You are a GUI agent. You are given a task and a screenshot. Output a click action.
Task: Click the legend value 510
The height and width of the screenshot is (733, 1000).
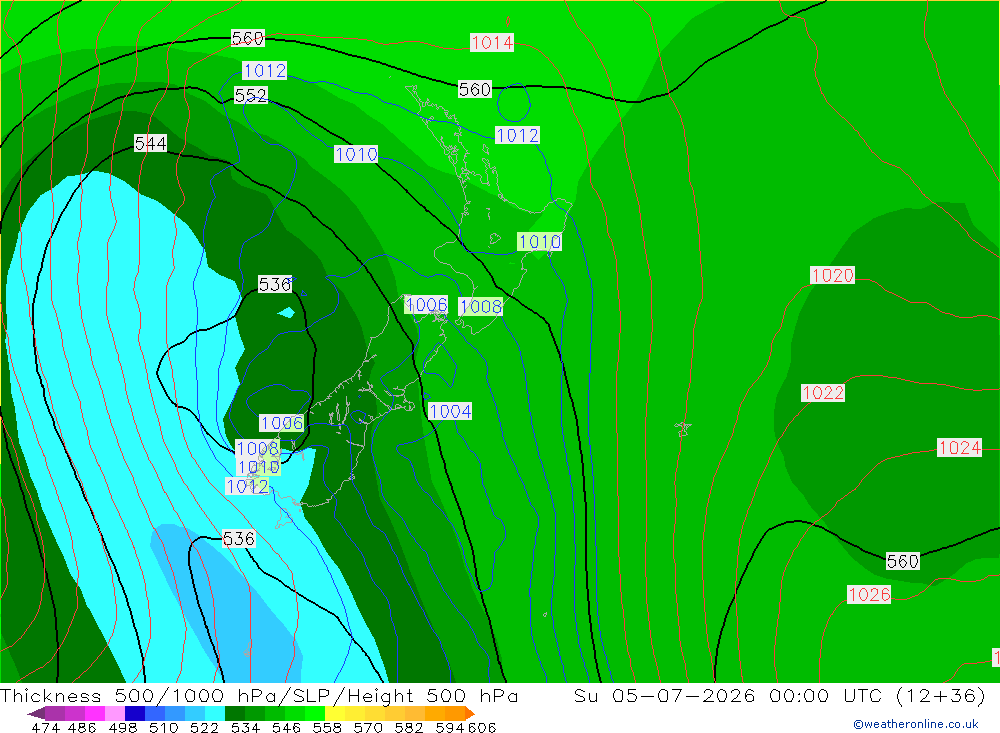point(163,727)
